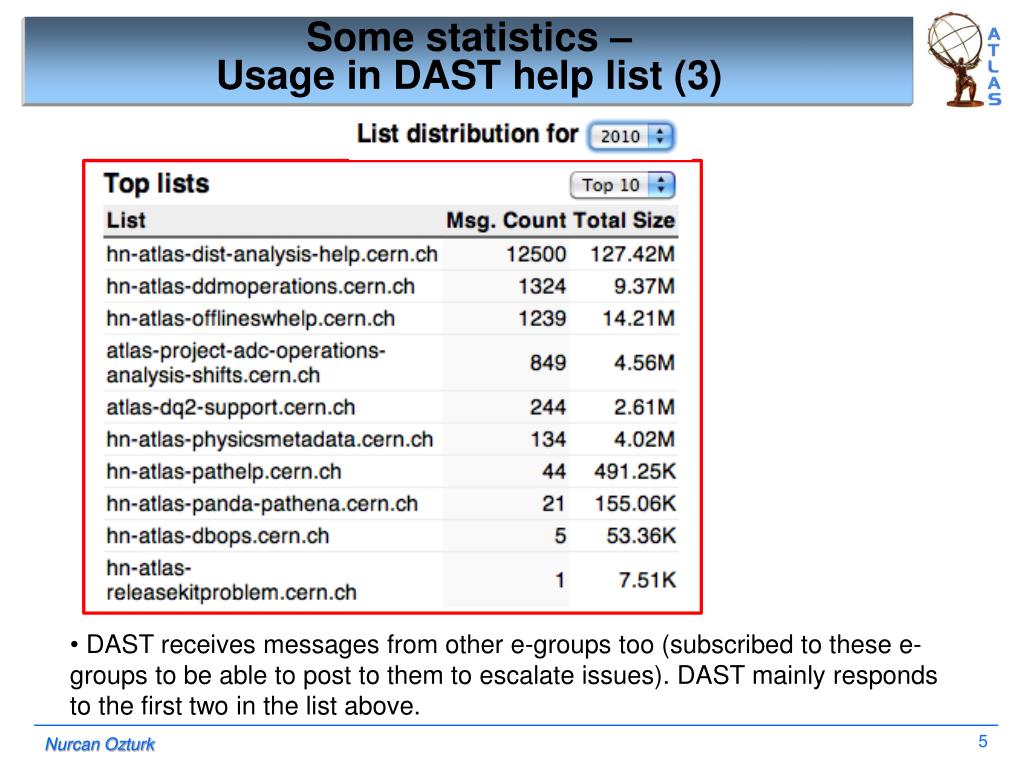Viewport: 1024px width, 768px height.
Task: Click total size 9.37M
Action: click(644, 286)
